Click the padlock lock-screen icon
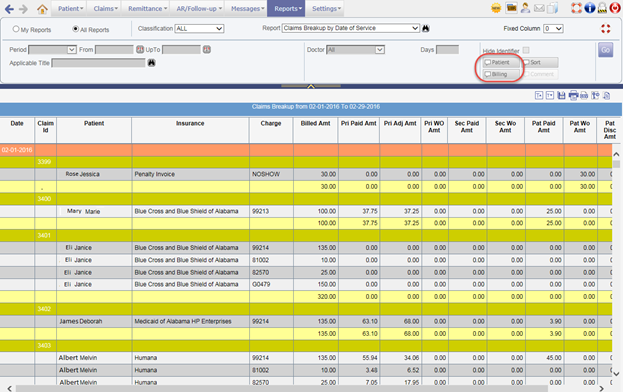 602,8
